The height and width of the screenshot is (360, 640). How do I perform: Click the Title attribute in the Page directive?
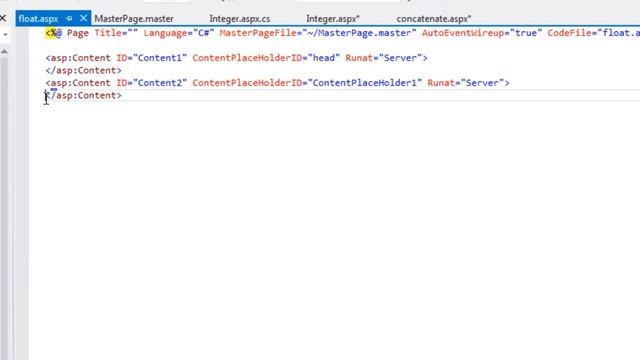pos(108,33)
